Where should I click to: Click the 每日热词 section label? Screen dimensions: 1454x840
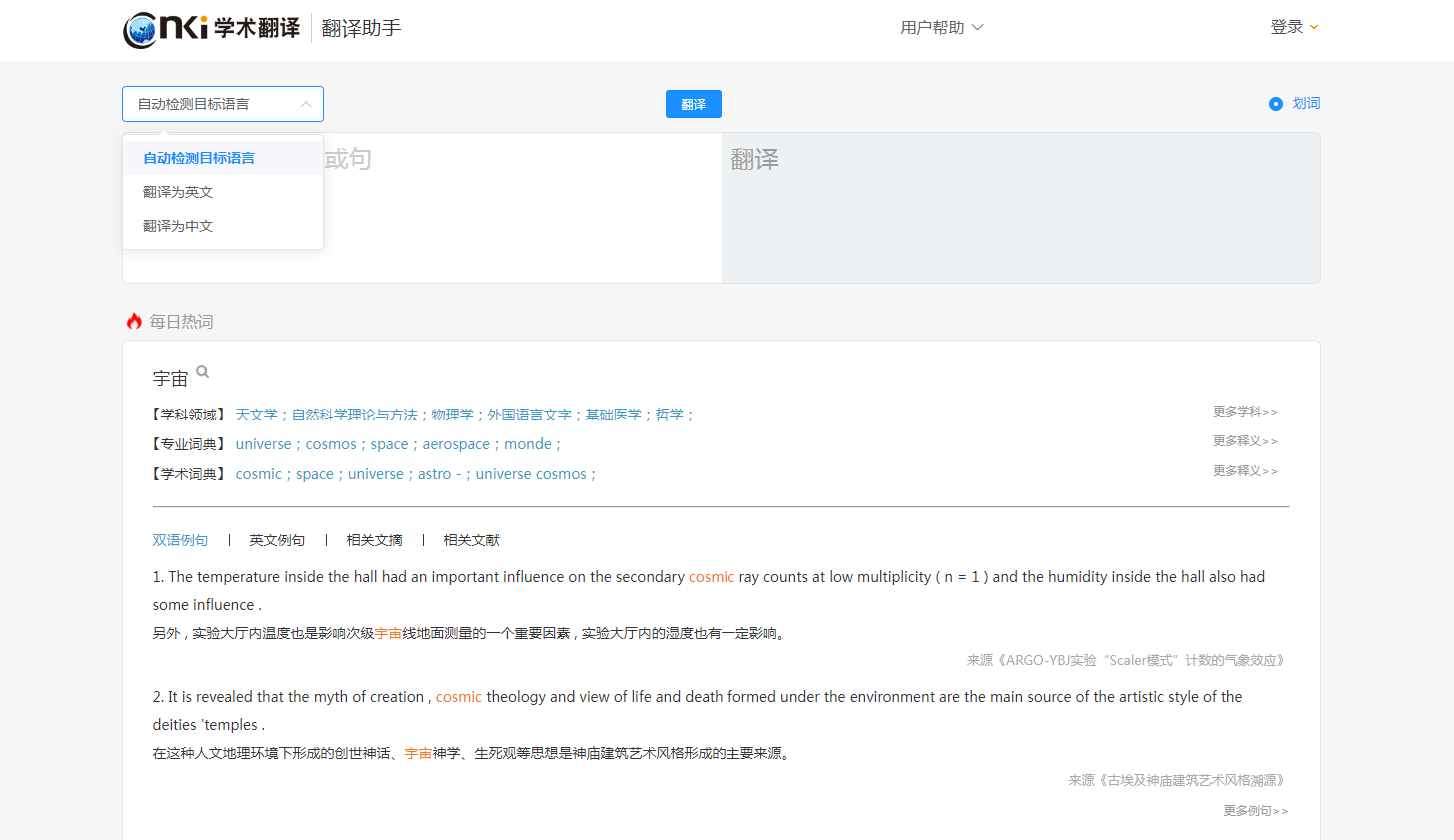pyautogui.click(x=181, y=322)
